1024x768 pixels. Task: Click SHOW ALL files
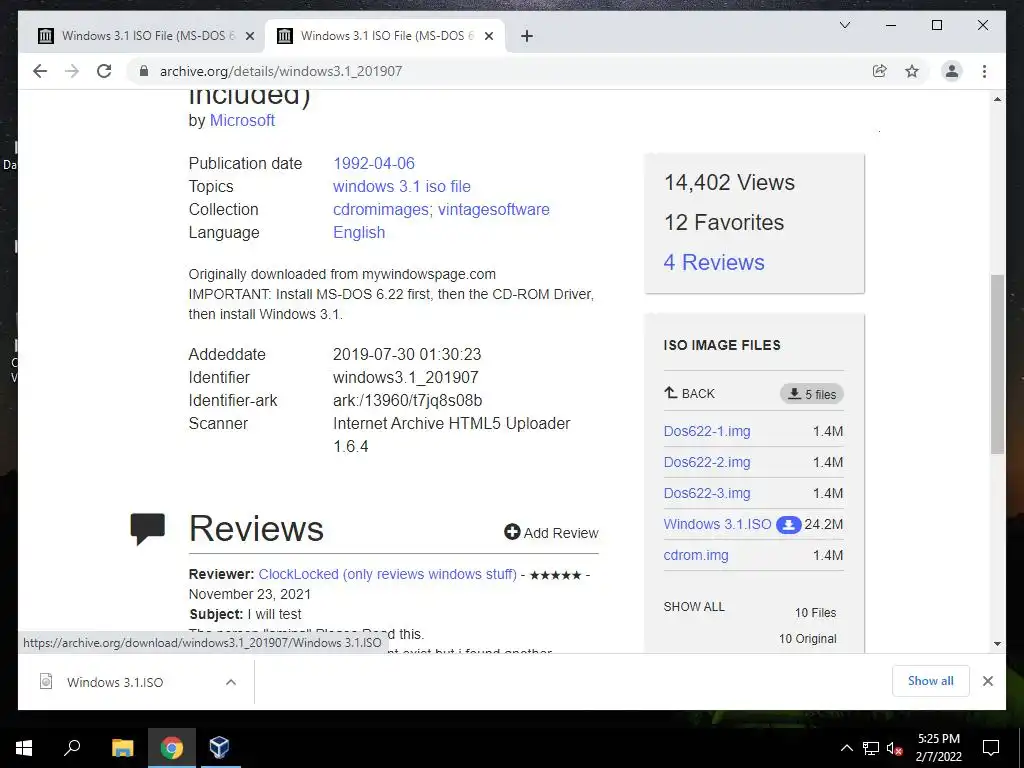click(x=694, y=607)
